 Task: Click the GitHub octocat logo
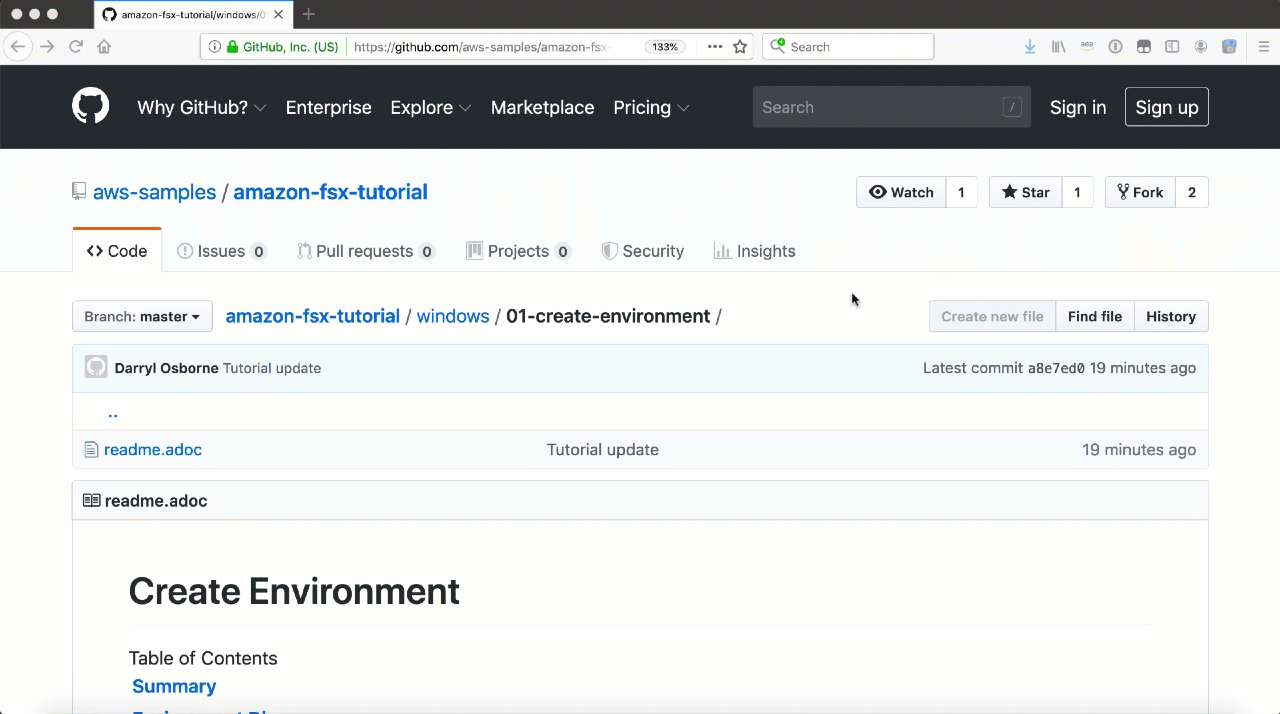pos(91,106)
